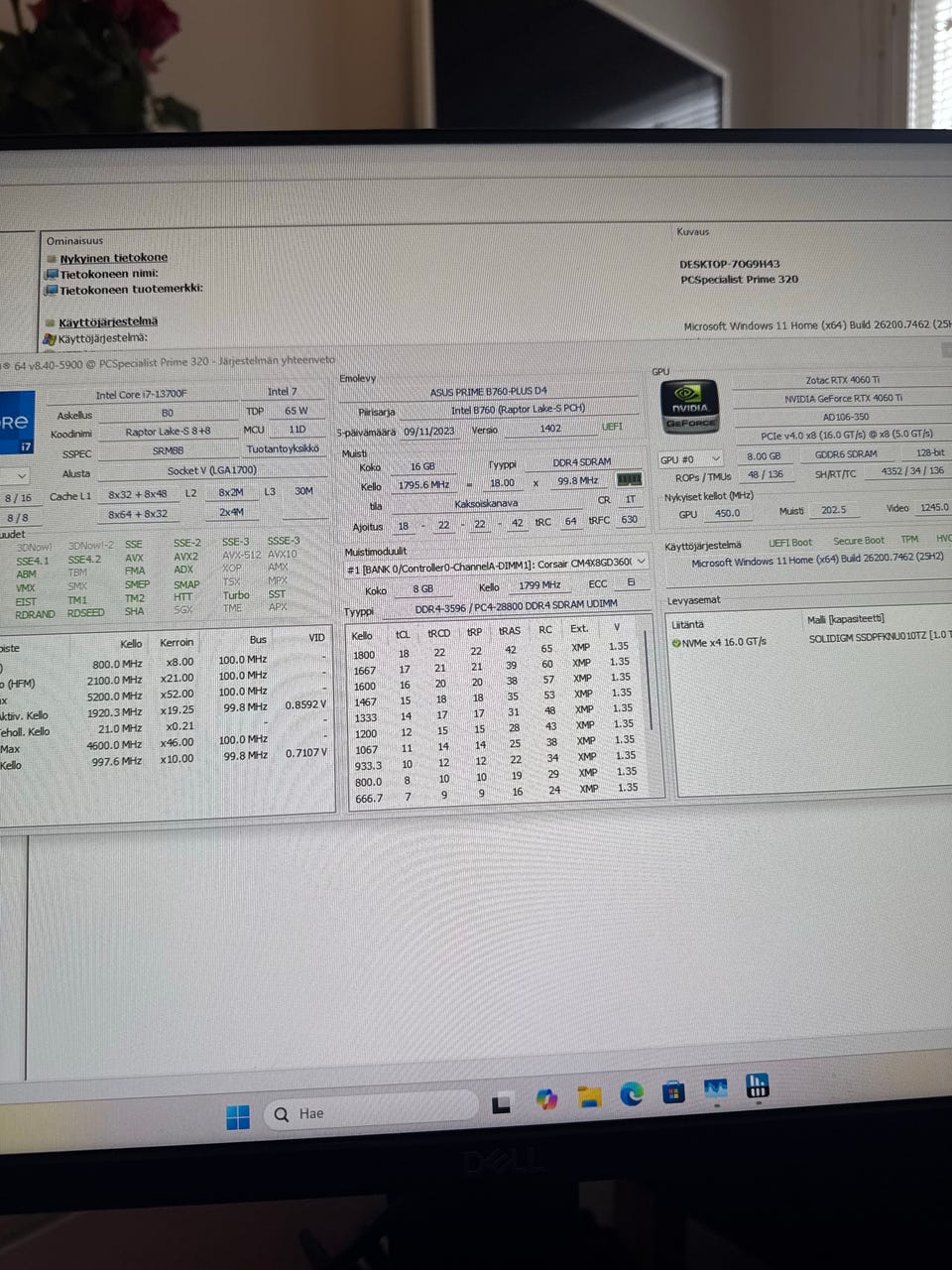Viewport: 952px width, 1270px height.
Task: Click the 5200.0 MHz clock value
Action: click(x=115, y=697)
